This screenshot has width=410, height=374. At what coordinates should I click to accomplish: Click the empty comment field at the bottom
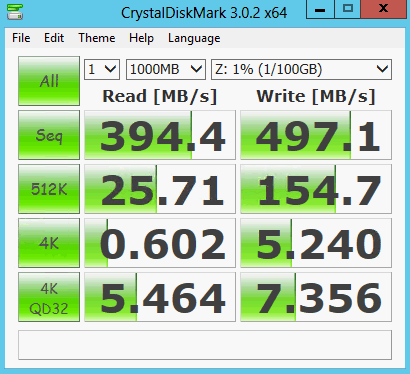pos(205,345)
